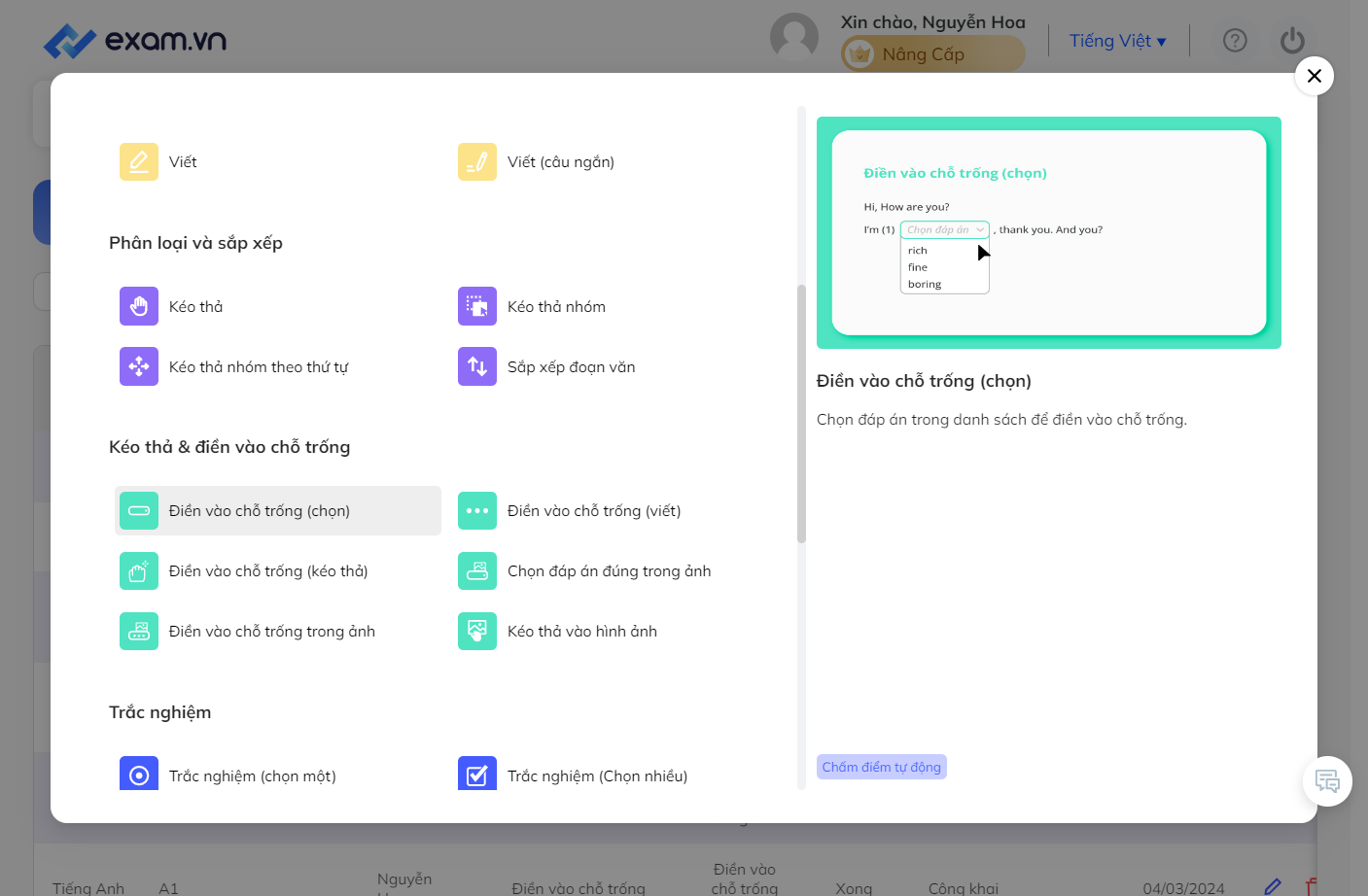
Task: Select the Viết question type icon
Action: 139,162
